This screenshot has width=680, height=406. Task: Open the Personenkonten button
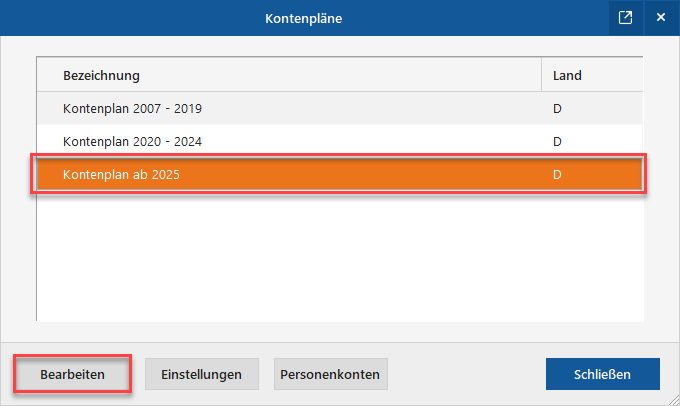pos(330,374)
